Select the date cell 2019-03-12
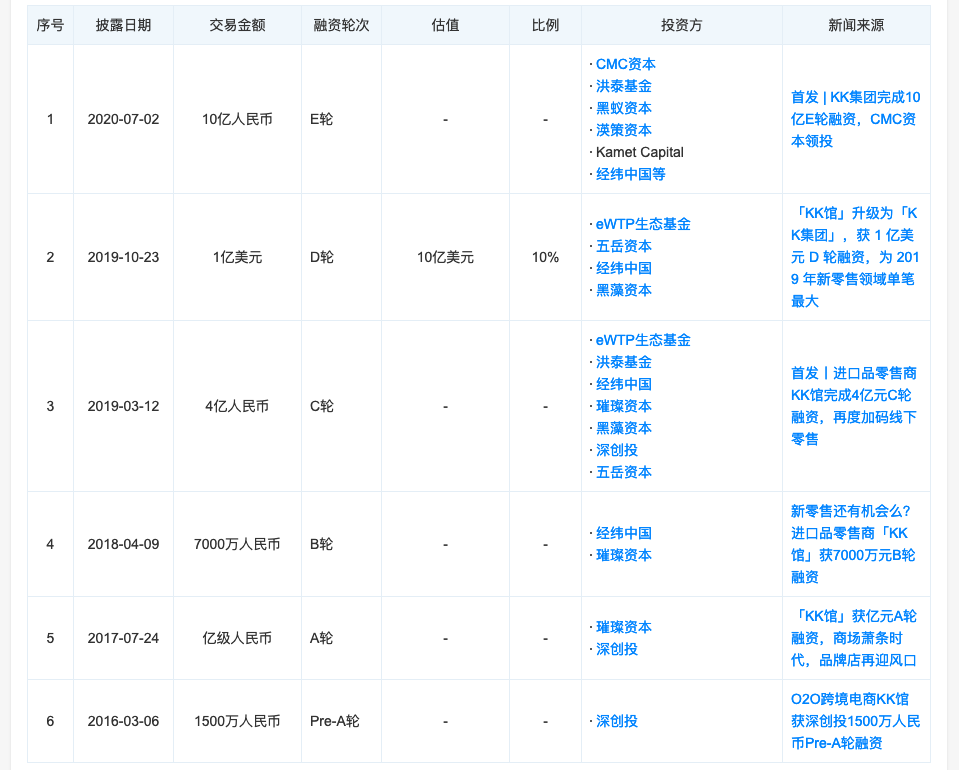The width and height of the screenshot is (959, 770). (123, 407)
